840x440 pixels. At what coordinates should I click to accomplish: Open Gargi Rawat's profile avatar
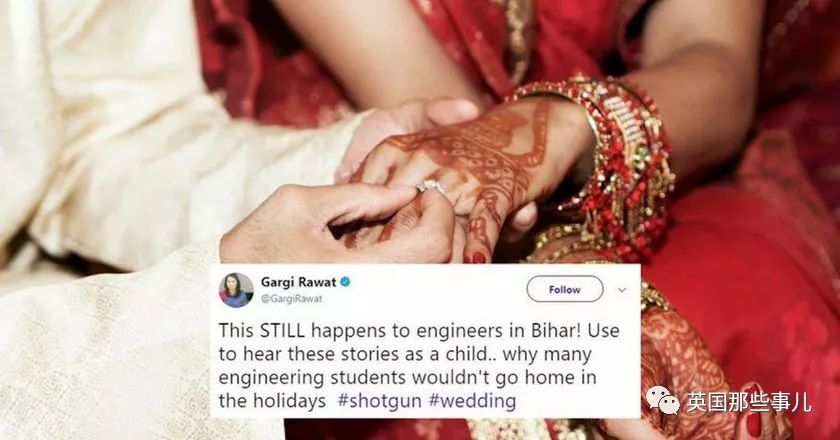(236, 290)
